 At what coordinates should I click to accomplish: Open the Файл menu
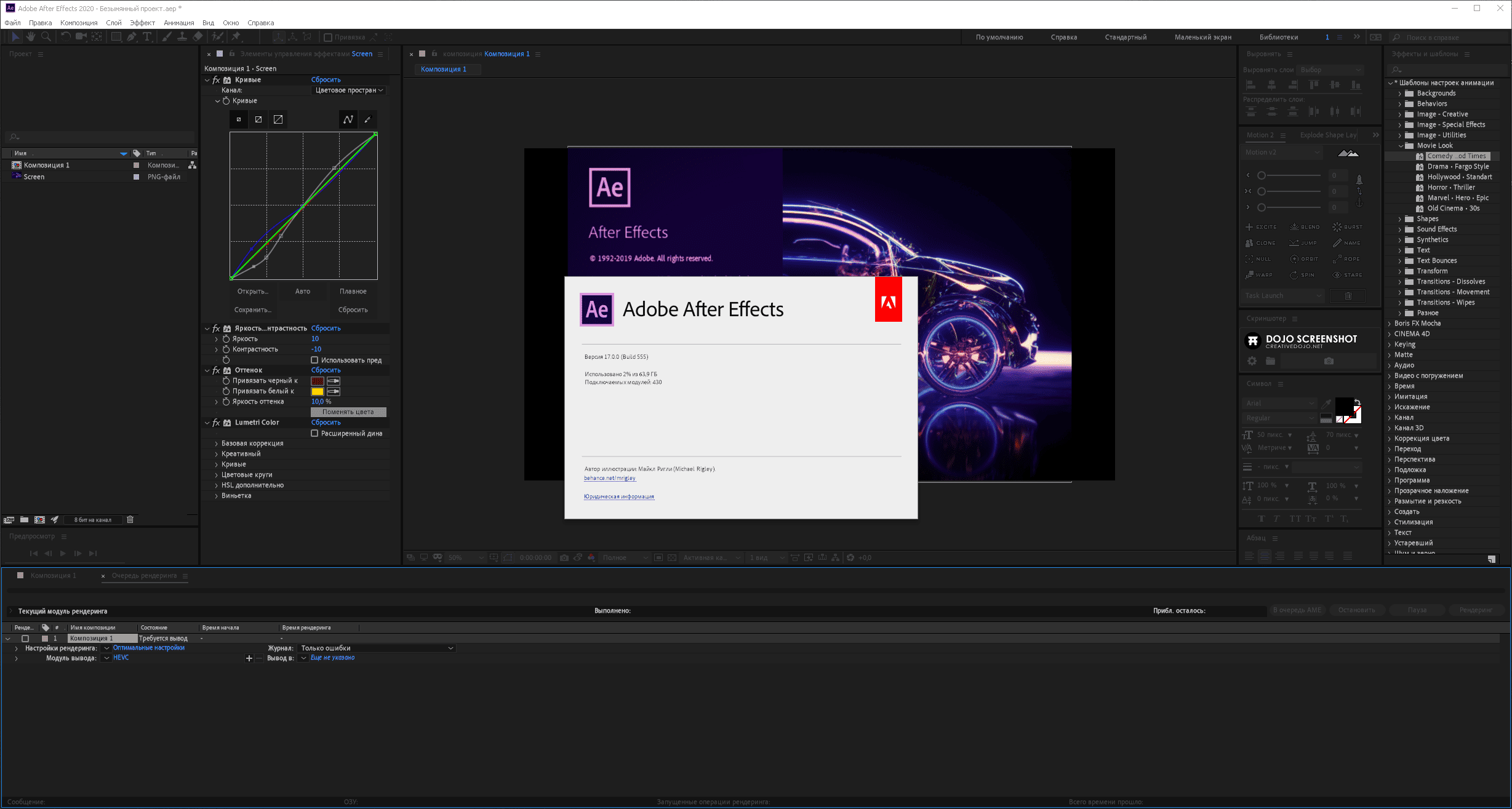(12, 23)
